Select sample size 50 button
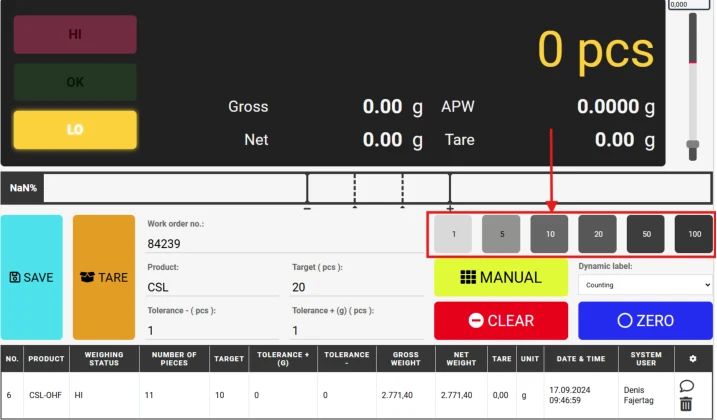Screen dimensions: 717x420 tap(646, 234)
